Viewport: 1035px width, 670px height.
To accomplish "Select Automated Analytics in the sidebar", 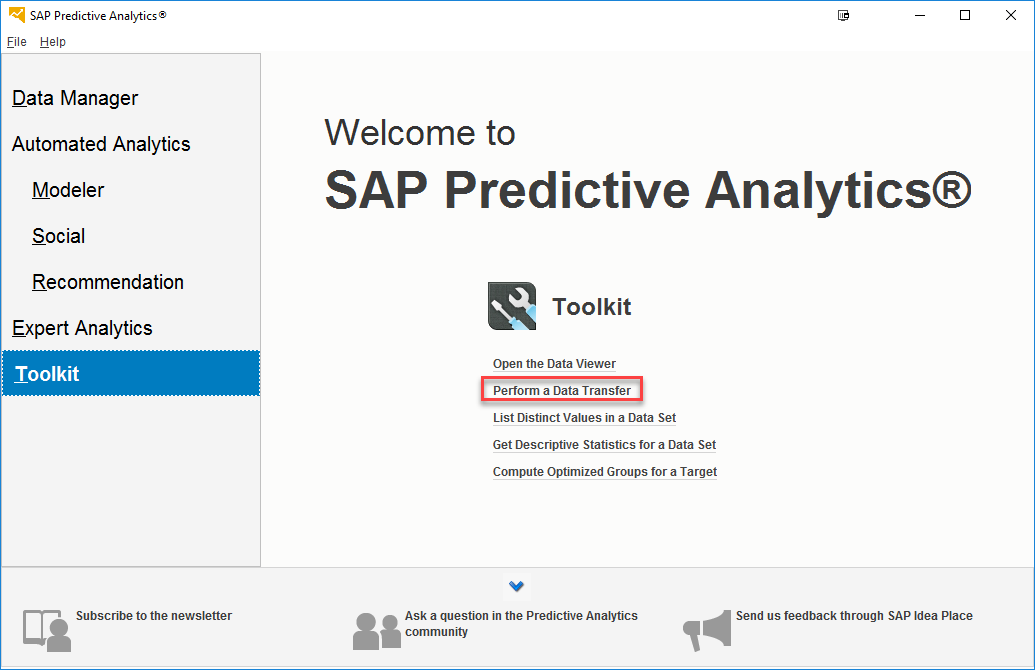I will [101, 144].
